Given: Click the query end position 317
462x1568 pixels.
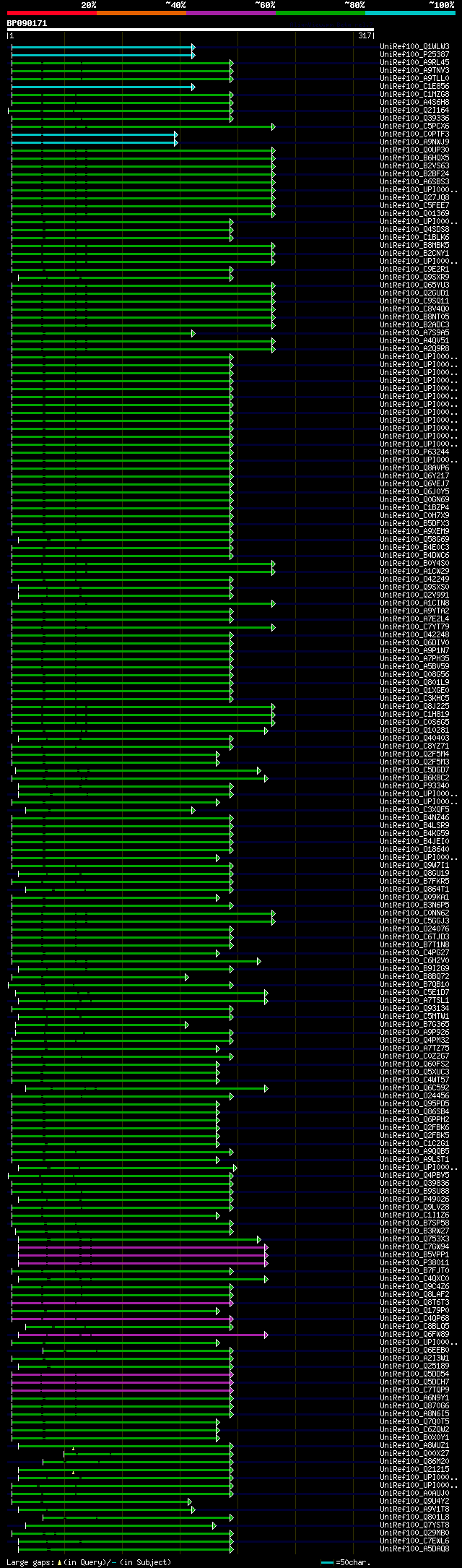Looking at the screenshot, I should tap(364, 35).
